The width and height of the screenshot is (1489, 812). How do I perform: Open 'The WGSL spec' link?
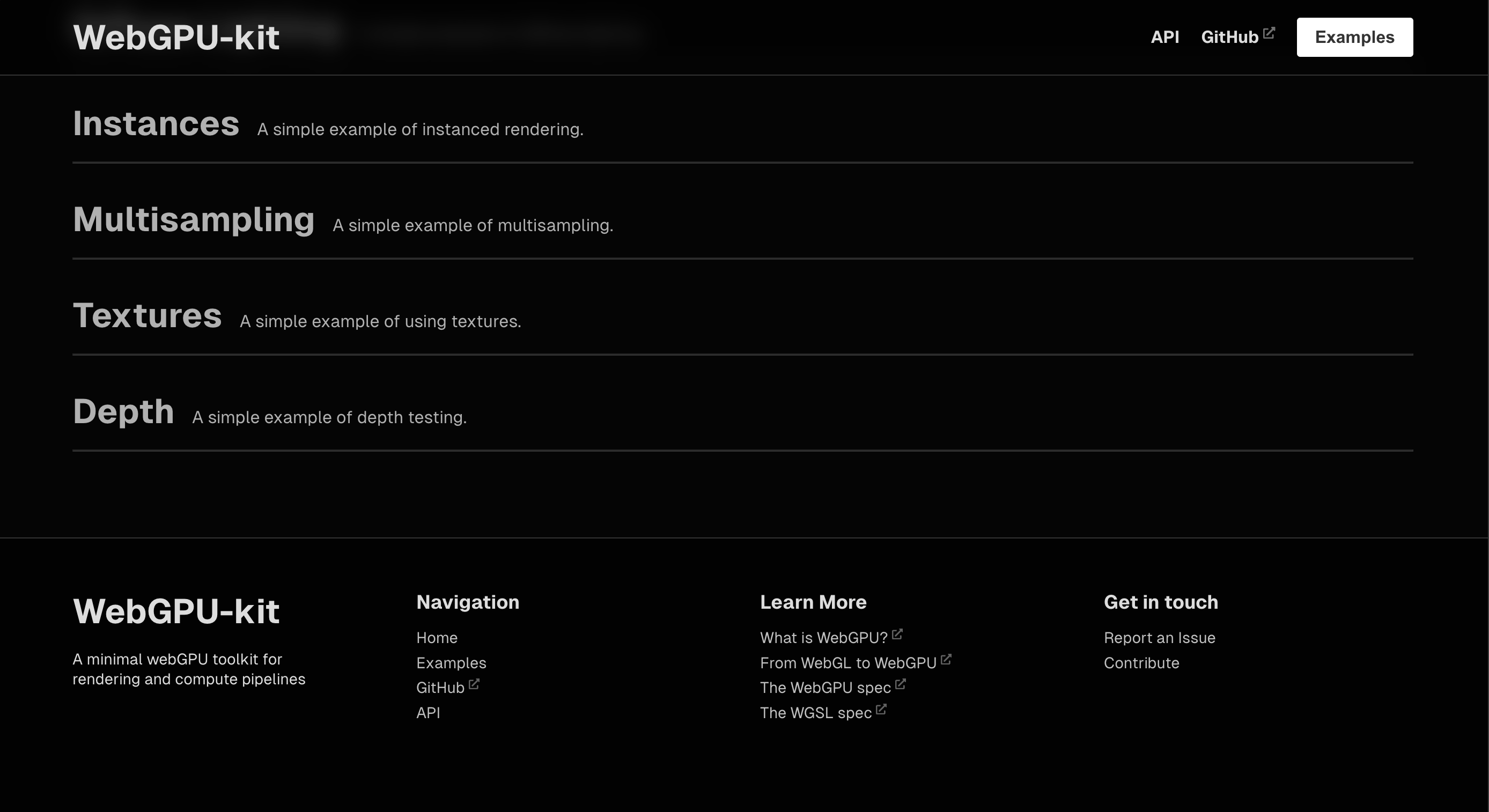pyautogui.click(x=816, y=713)
